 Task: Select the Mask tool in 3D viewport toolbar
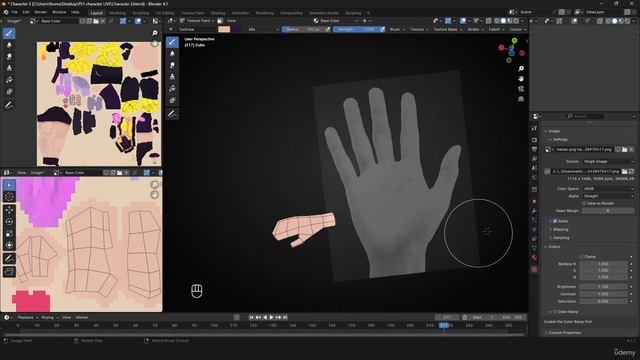tap(172, 100)
